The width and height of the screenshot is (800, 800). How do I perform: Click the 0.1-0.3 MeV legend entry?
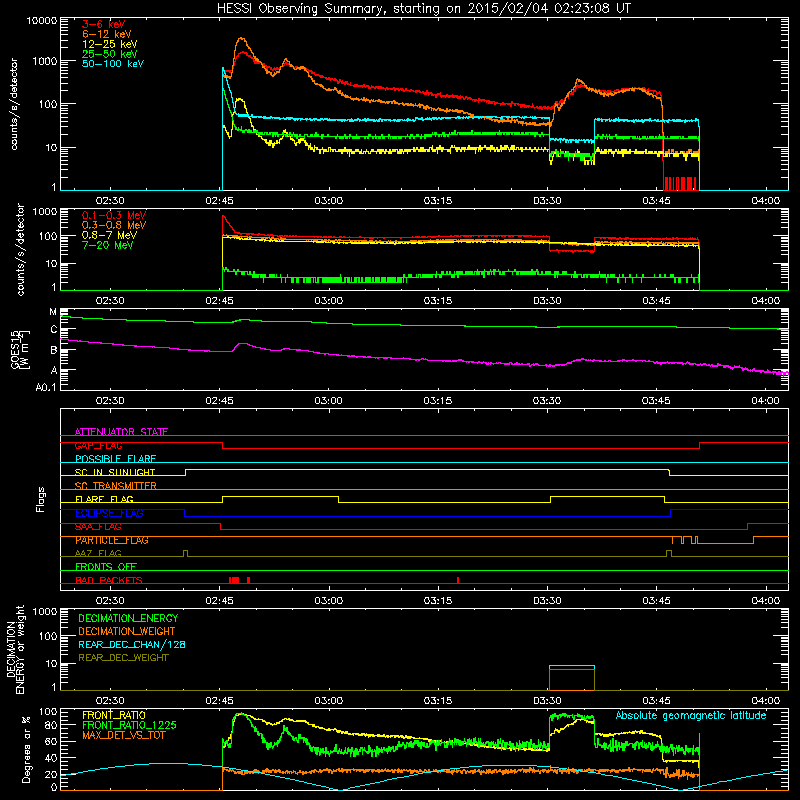coord(114,215)
